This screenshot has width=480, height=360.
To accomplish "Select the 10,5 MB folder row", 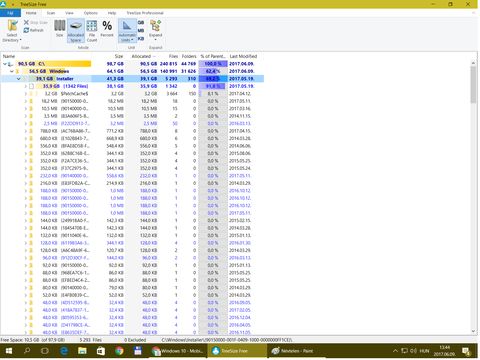I will pos(132,109).
